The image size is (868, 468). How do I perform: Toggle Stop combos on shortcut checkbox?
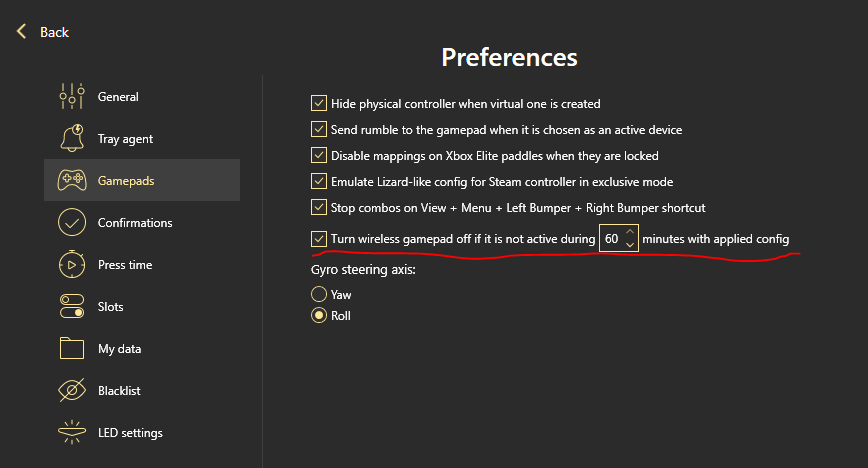pyautogui.click(x=319, y=207)
